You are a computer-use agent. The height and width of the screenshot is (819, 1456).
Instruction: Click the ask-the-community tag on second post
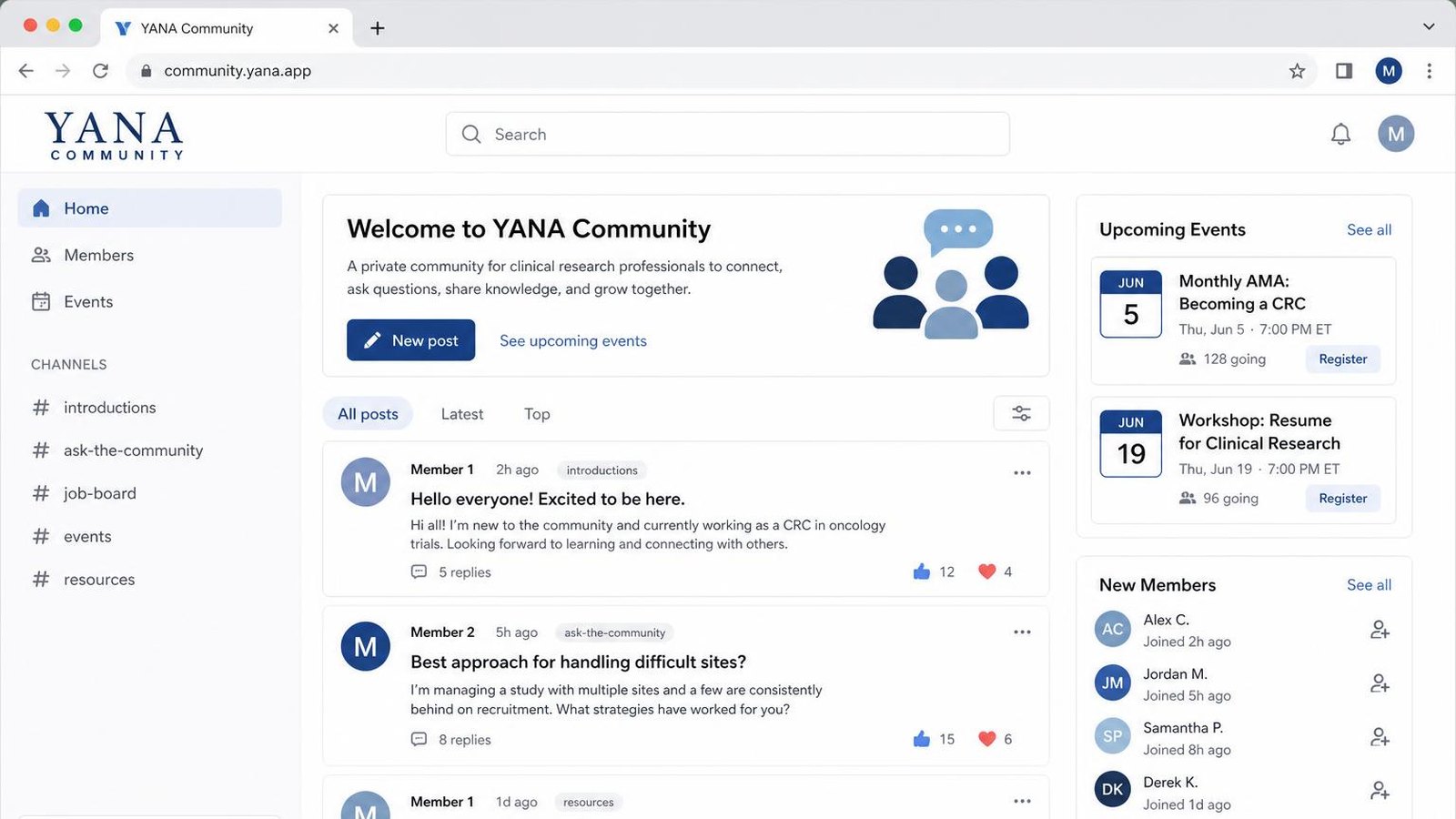point(614,632)
